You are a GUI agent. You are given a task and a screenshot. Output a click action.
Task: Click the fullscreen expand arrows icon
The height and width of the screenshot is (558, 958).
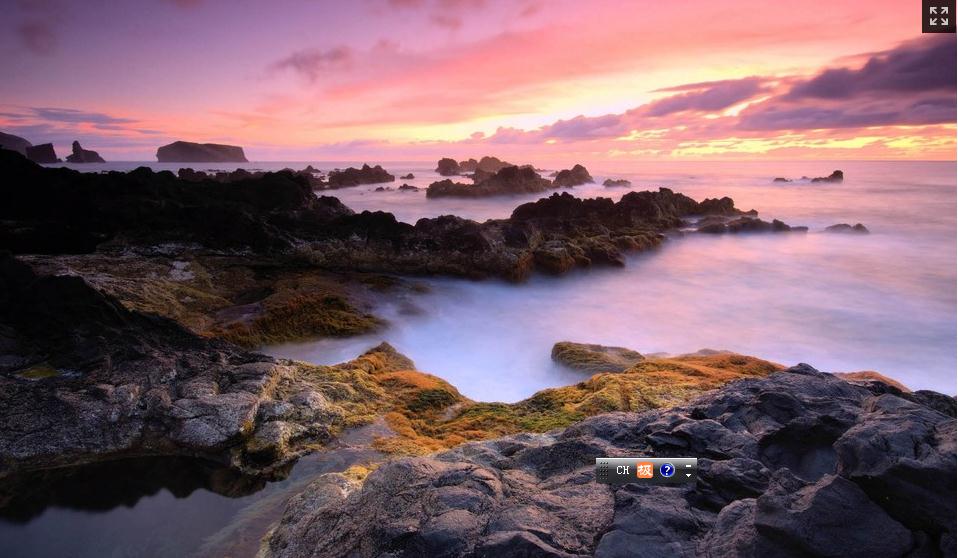point(938,16)
